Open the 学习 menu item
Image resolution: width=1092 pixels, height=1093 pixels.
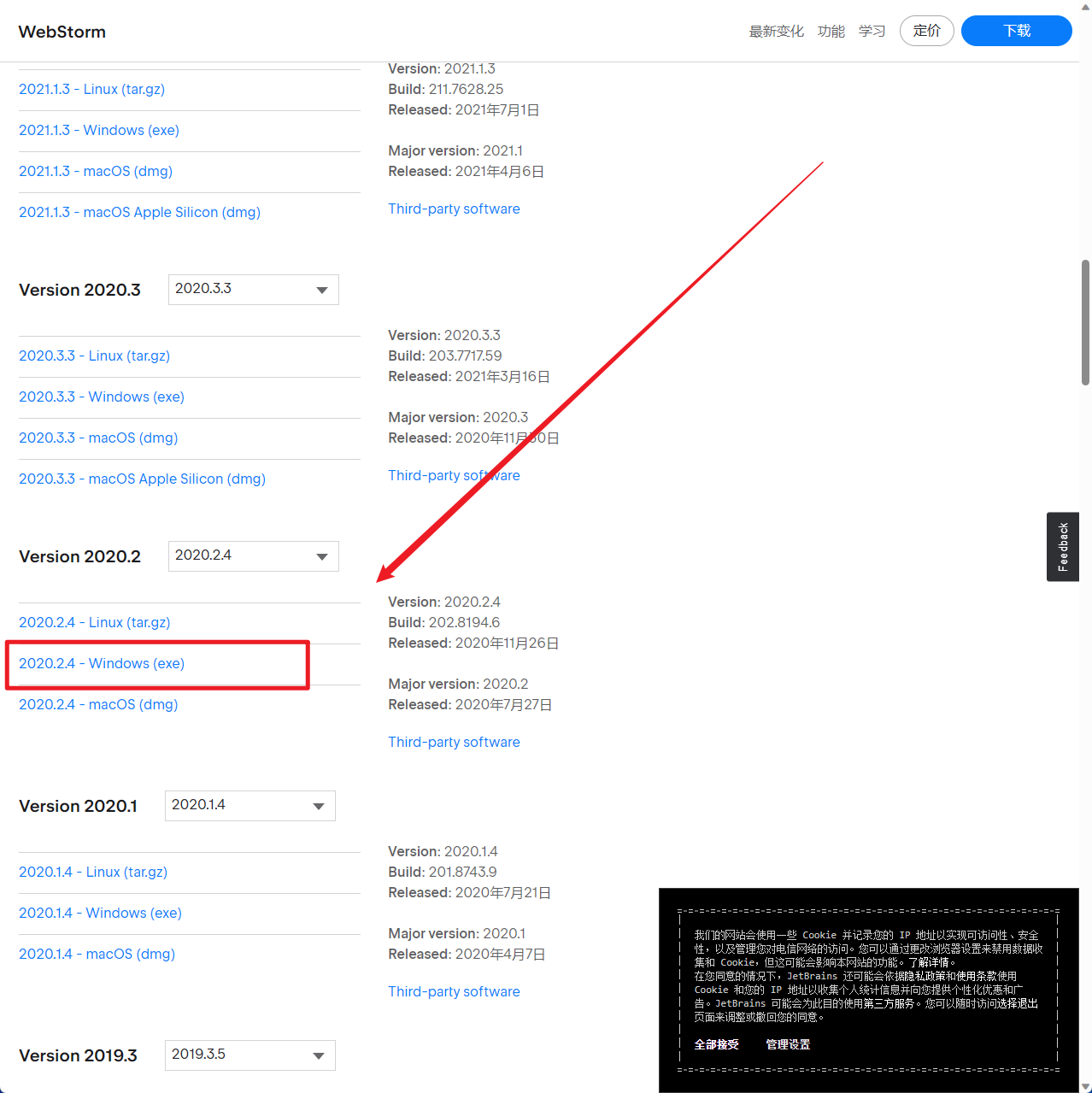(872, 32)
